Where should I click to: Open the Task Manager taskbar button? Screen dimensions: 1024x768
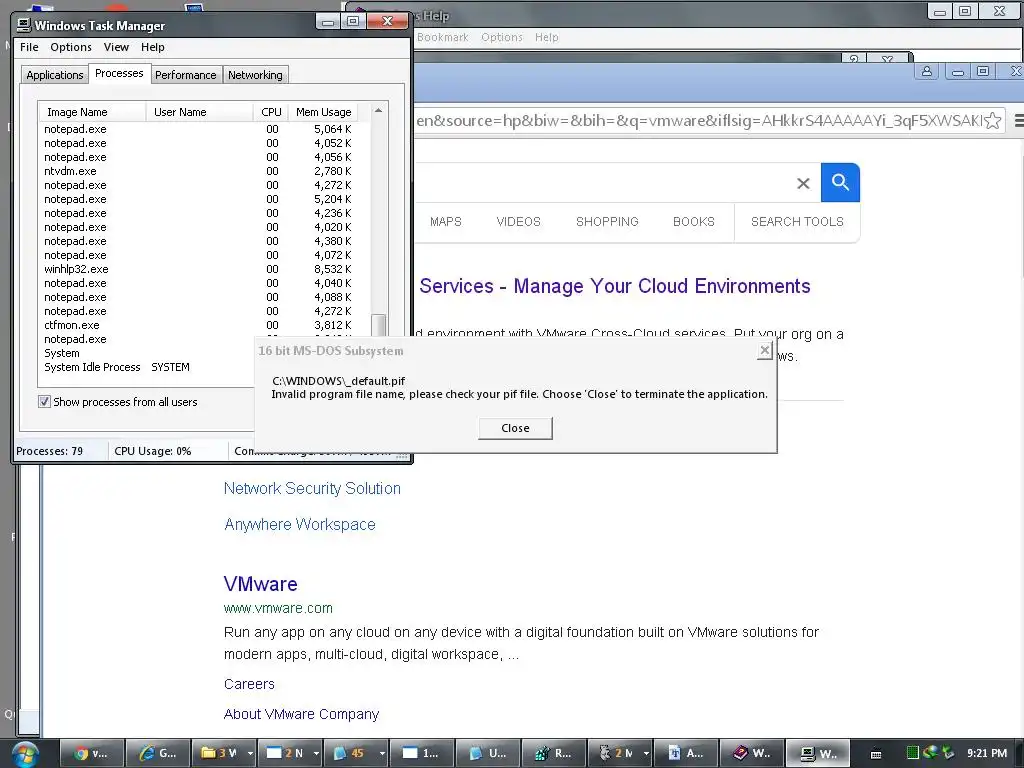(818, 753)
